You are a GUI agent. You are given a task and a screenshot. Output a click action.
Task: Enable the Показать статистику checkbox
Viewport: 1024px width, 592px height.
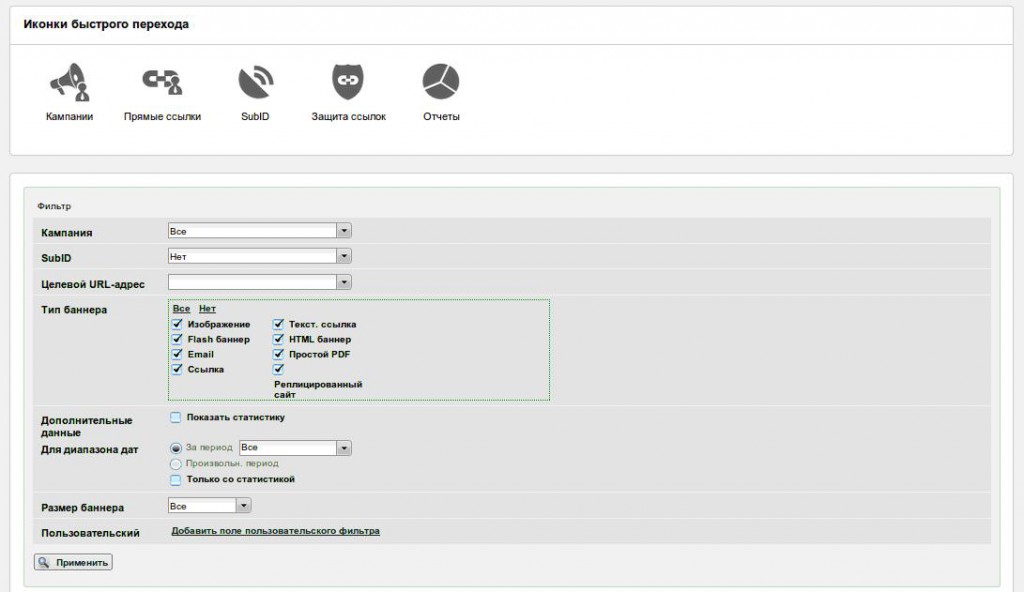pyautogui.click(x=175, y=417)
